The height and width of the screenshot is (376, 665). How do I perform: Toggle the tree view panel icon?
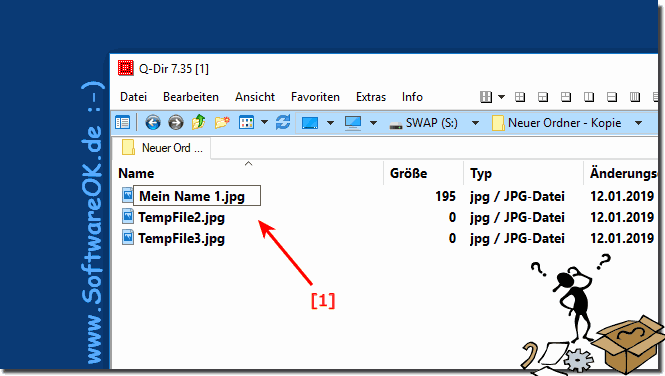(123, 123)
